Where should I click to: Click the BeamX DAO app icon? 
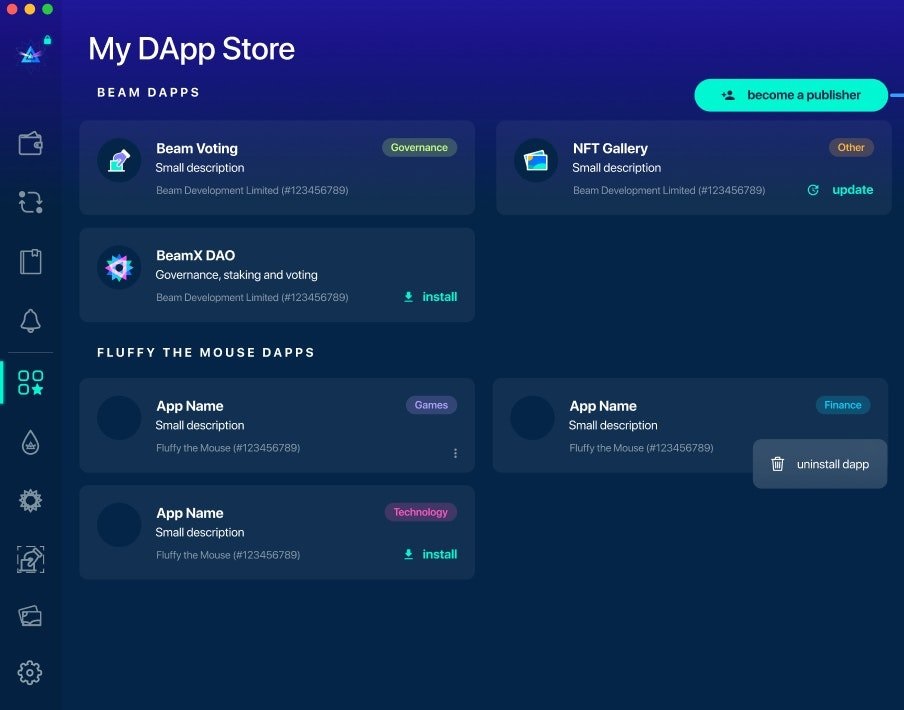click(x=119, y=267)
